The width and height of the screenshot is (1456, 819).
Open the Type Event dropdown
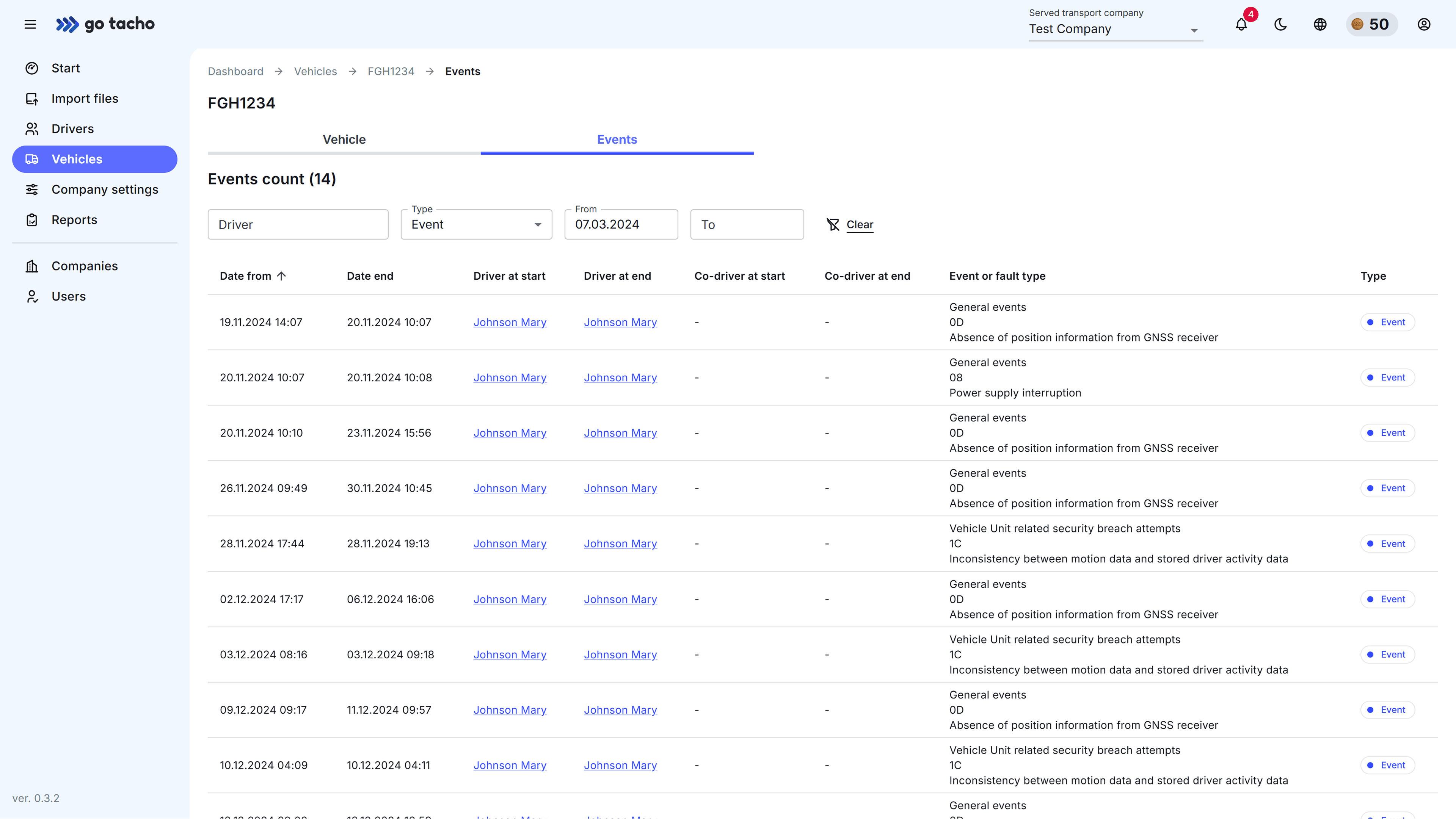[x=477, y=225]
